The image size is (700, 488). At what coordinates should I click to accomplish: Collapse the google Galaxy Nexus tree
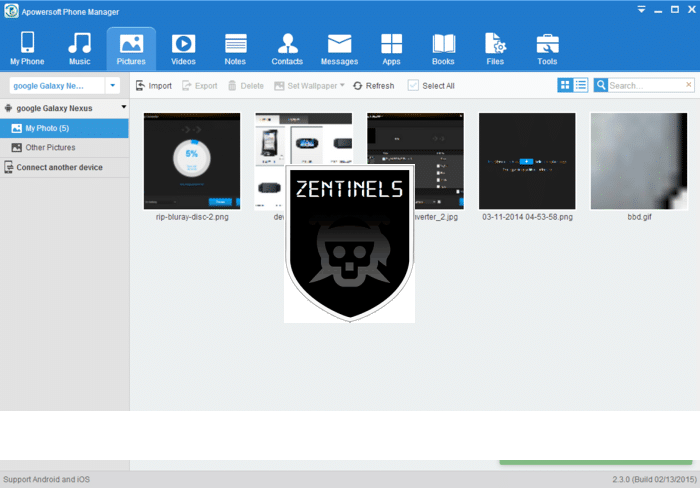pyautogui.click(x=124, y=107)
